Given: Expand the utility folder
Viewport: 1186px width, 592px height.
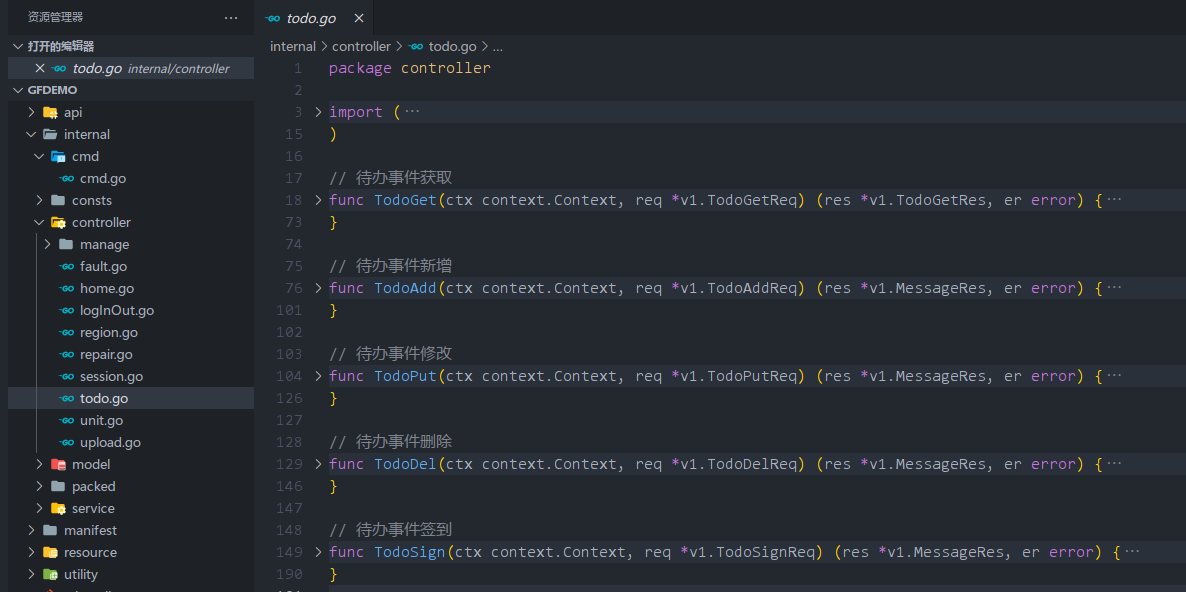Looking at the screenshot, I should (x=31, y=573).
